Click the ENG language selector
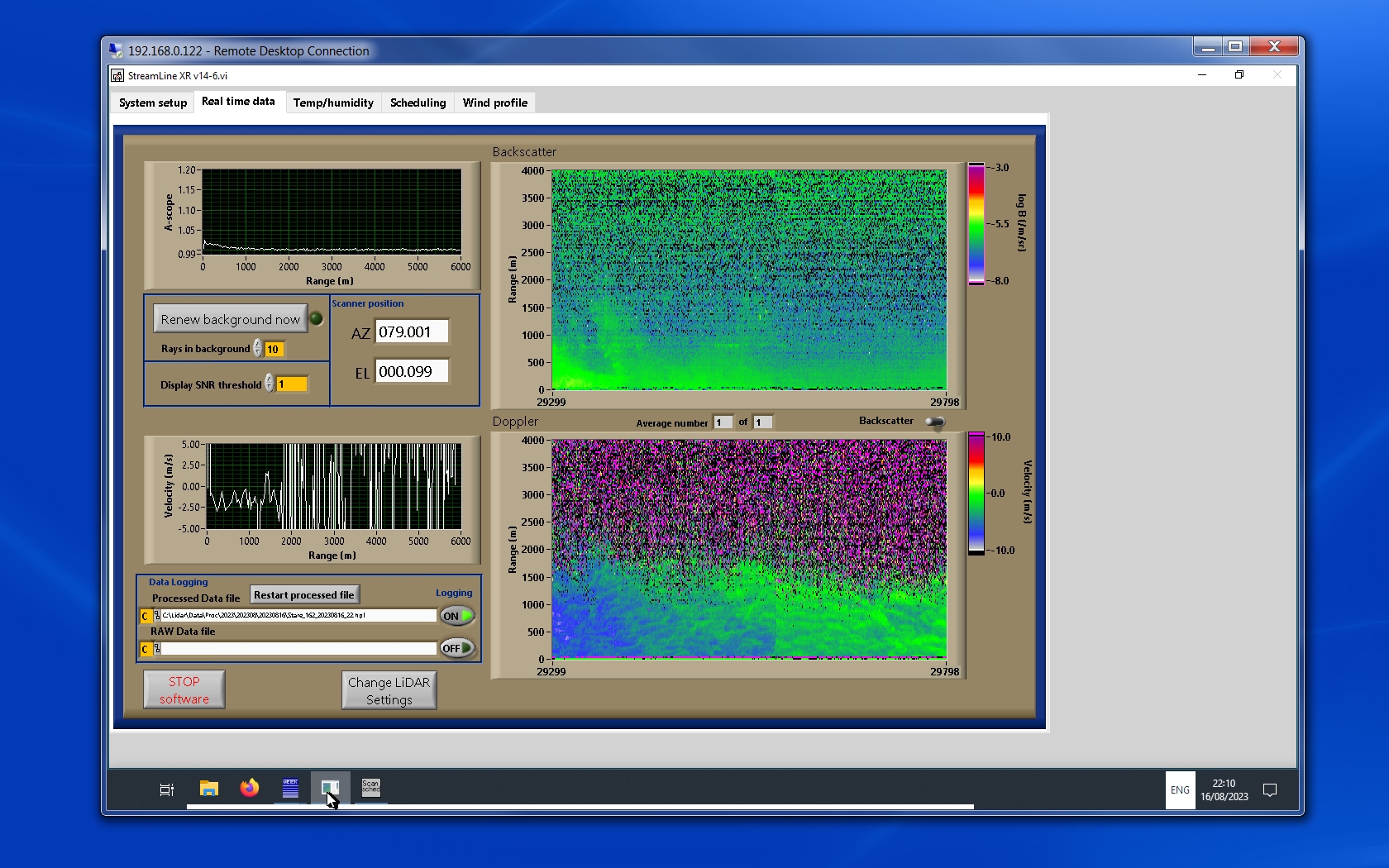Viewport: 1389px width, 868px height. tap(1180, 790)
